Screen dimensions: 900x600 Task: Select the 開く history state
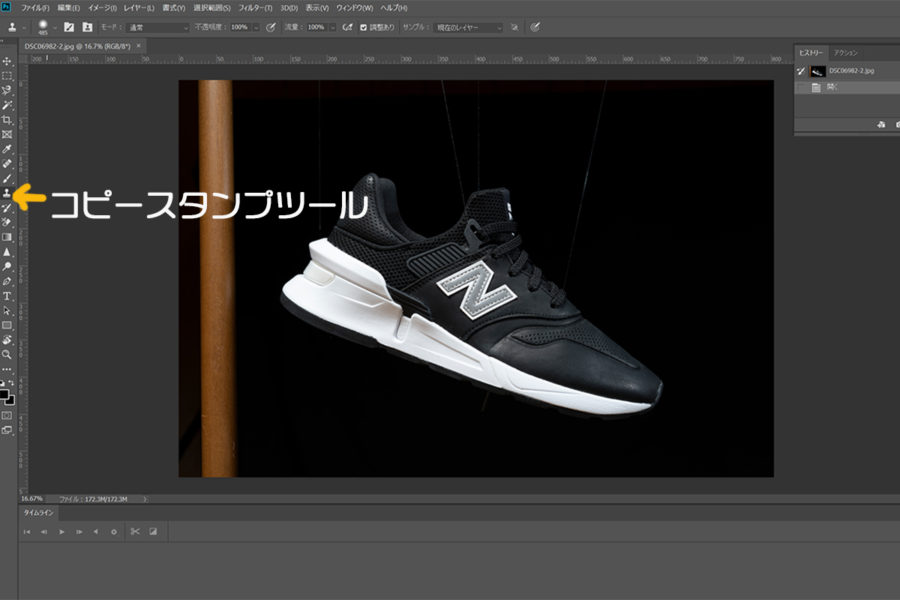tap(847, 87)
